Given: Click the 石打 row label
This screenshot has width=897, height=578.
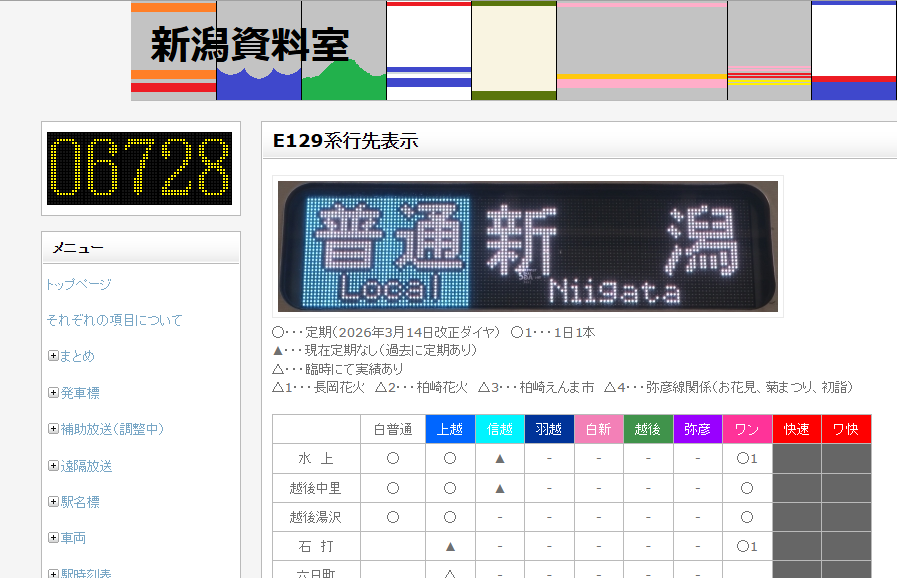Looking at the screenshot, I should pyautogui.click(x=316, y=547).
